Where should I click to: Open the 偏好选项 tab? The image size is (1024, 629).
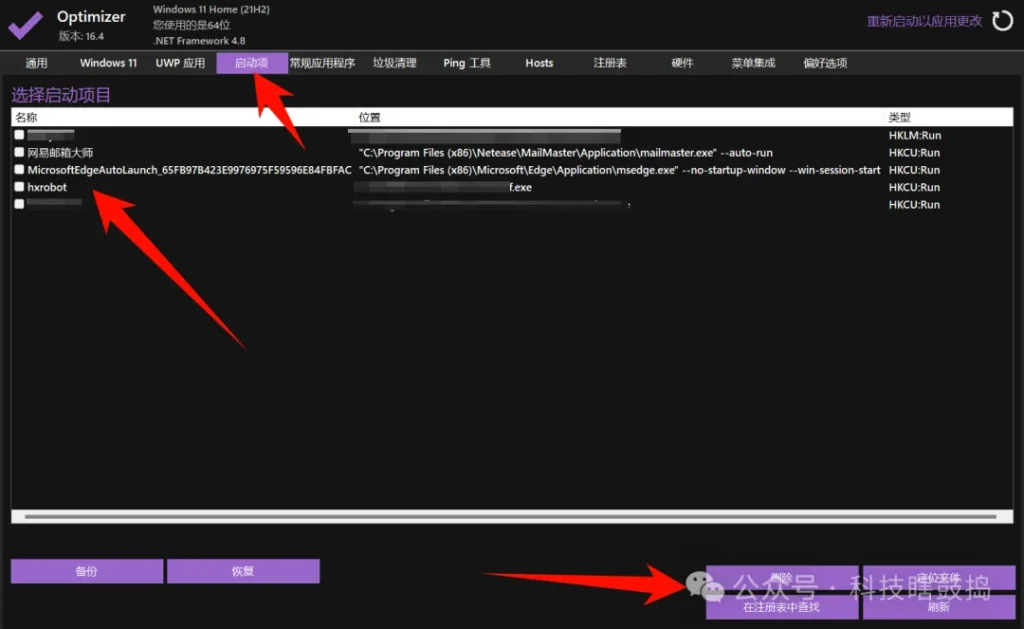(x=825, y=63)
